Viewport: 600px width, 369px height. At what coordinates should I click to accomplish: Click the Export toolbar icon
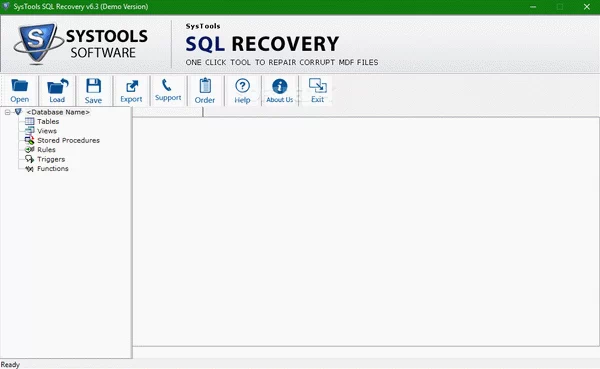(132, 86)
